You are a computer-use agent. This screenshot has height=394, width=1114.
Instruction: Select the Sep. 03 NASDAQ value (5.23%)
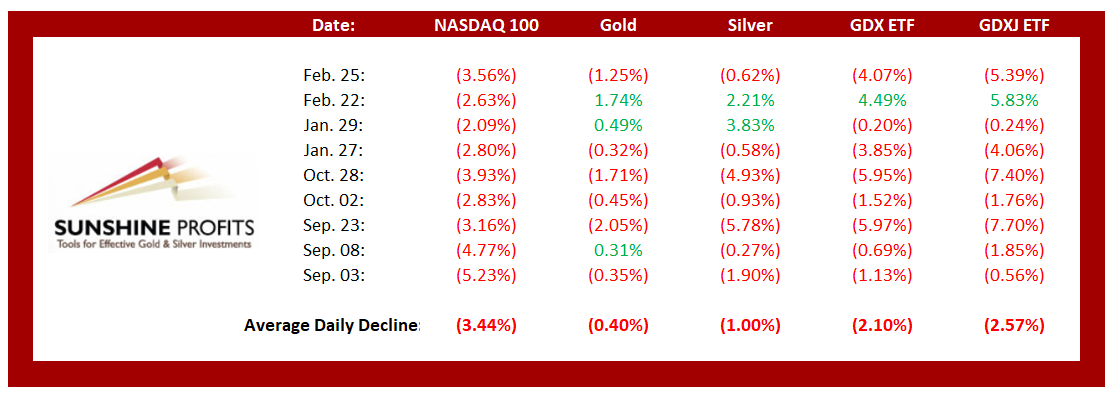tap(487, 275)
